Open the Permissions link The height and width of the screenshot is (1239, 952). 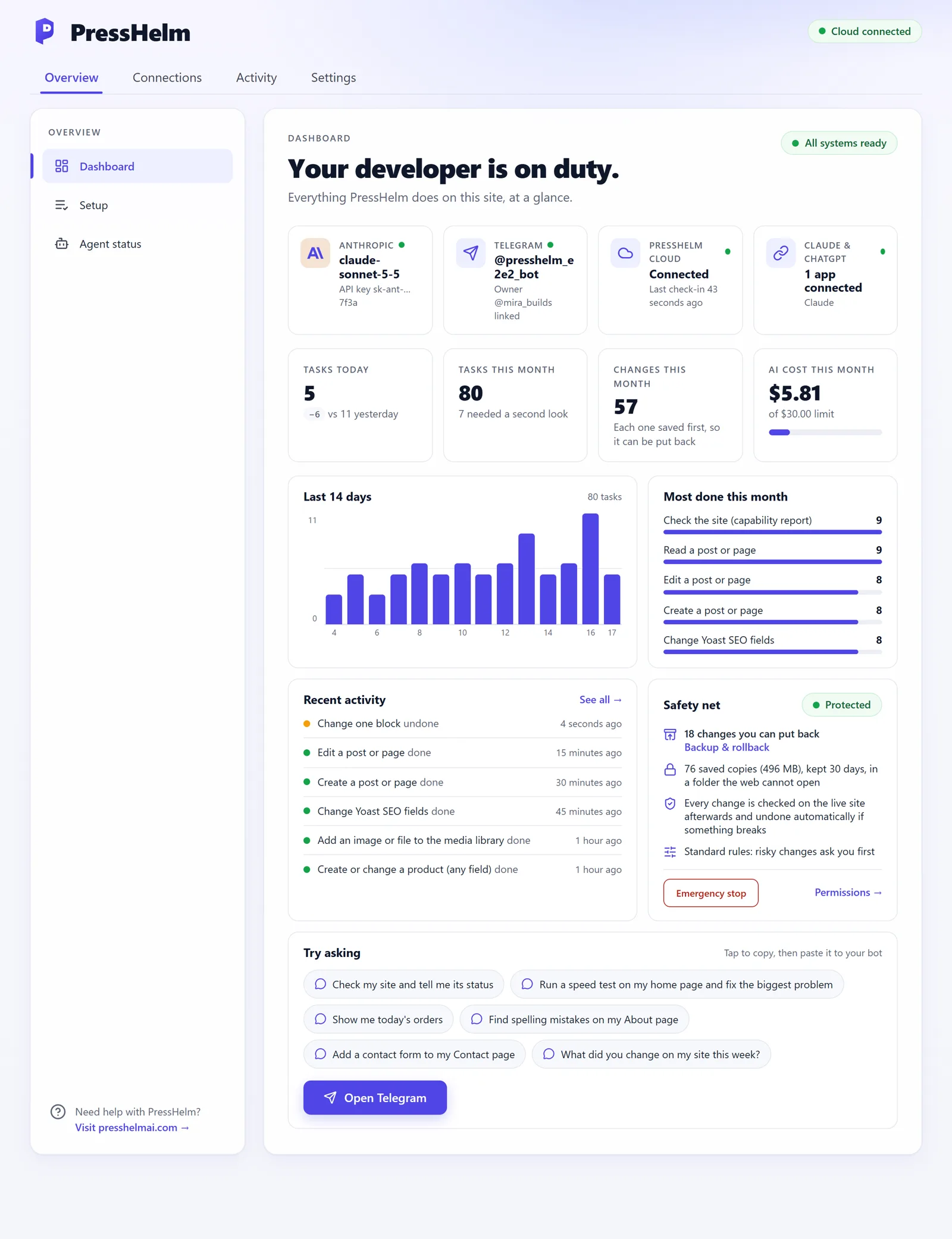(x=848, y=893)
